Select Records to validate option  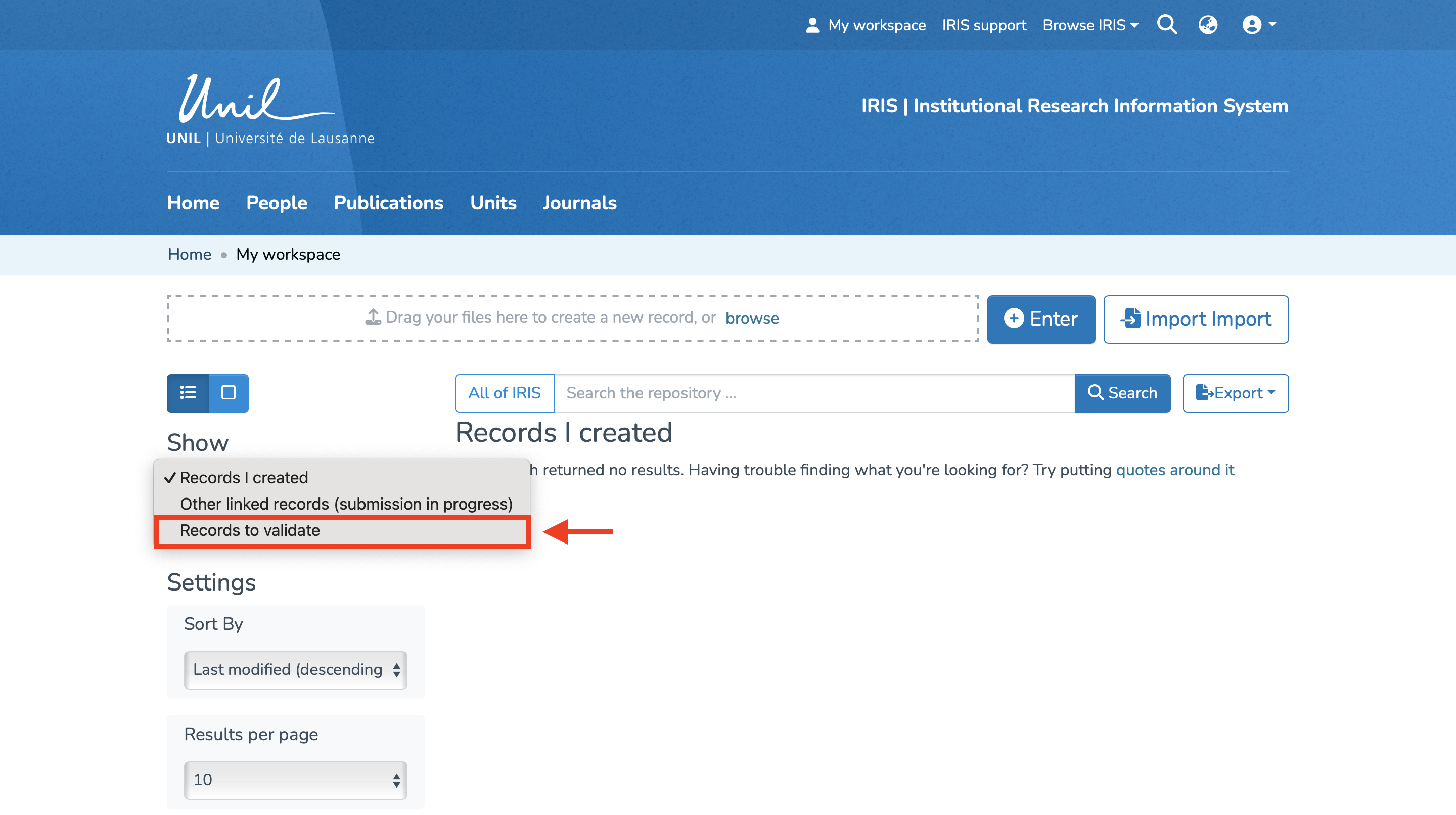pyautogui.click(x=250, y=530)
